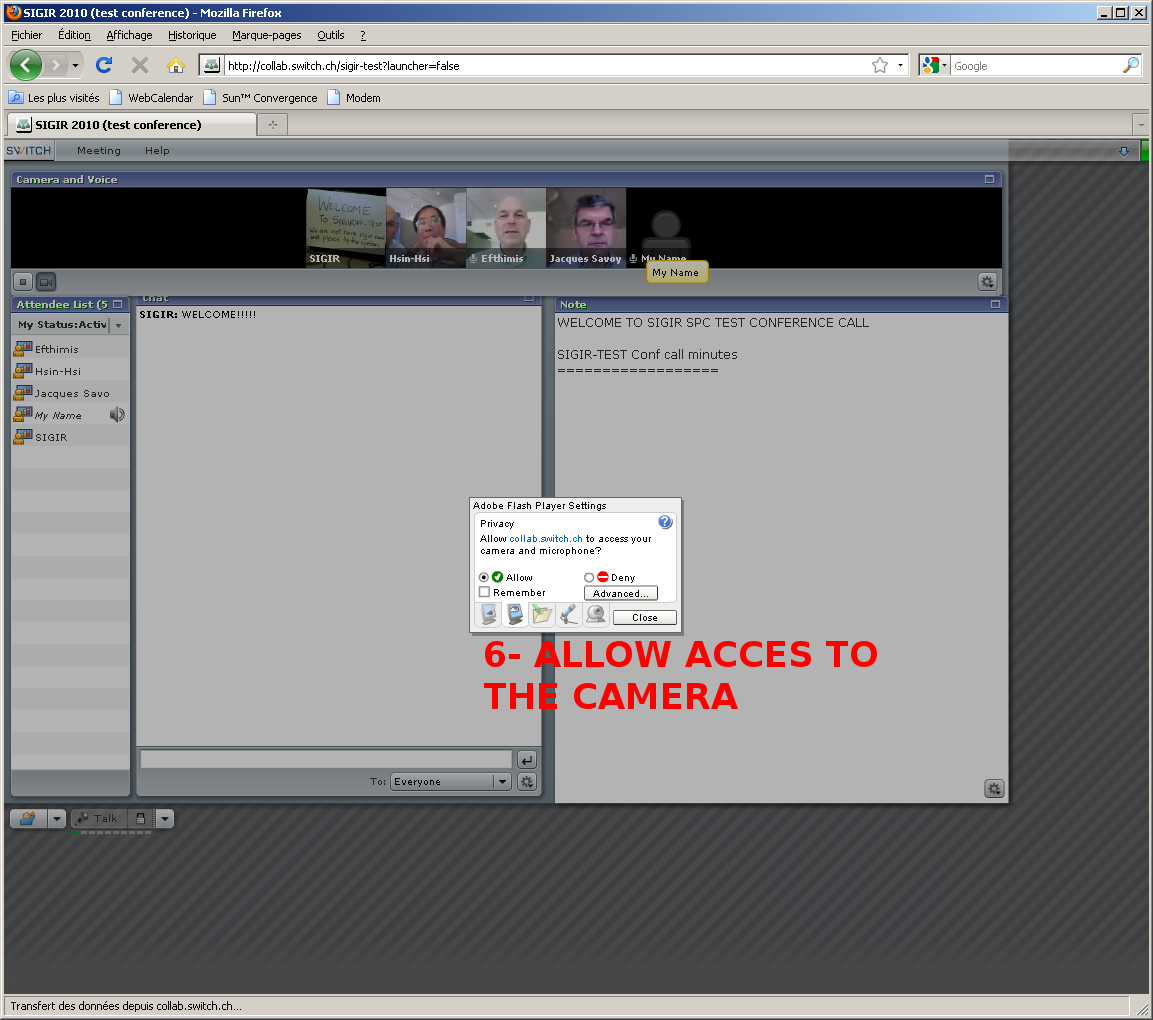Click the chat message input field

click(x=326, y=760)
